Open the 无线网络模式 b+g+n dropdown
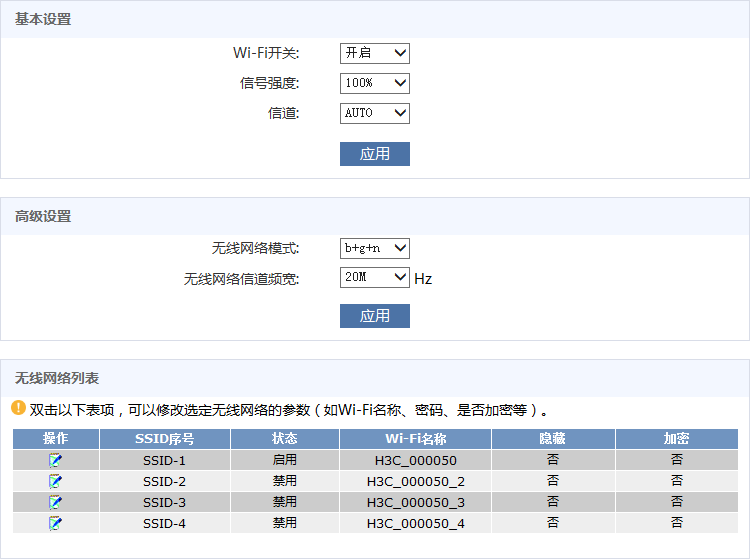 (x=375, y=248)
